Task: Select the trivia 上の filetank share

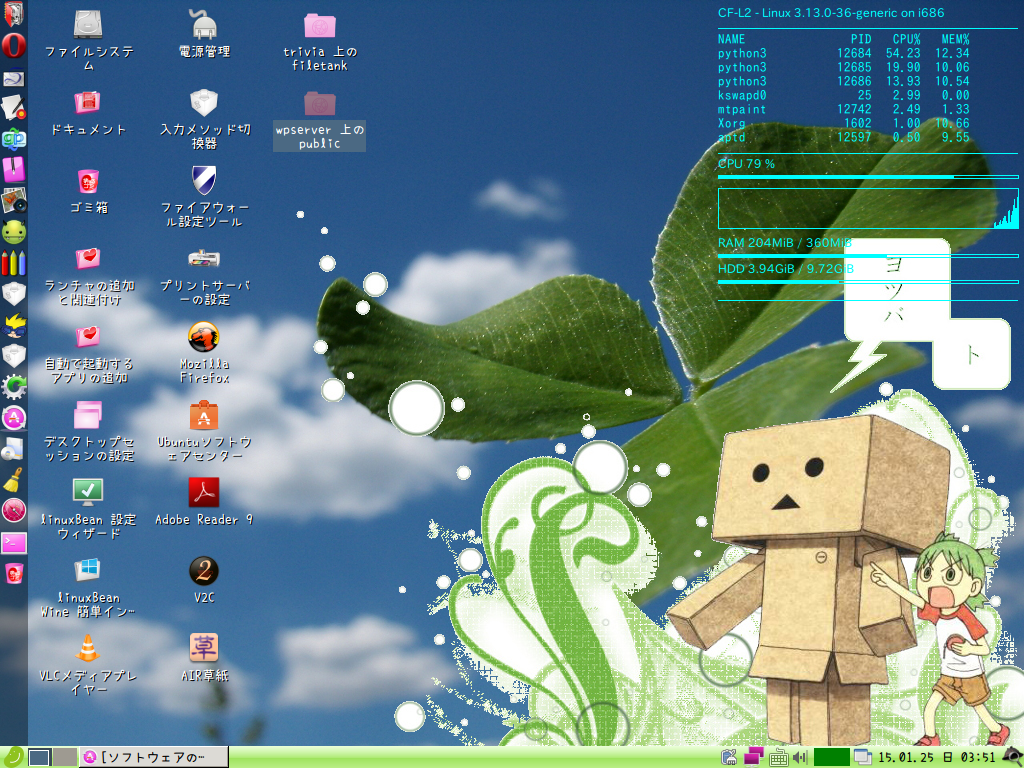Action: (x=320, y=42)
